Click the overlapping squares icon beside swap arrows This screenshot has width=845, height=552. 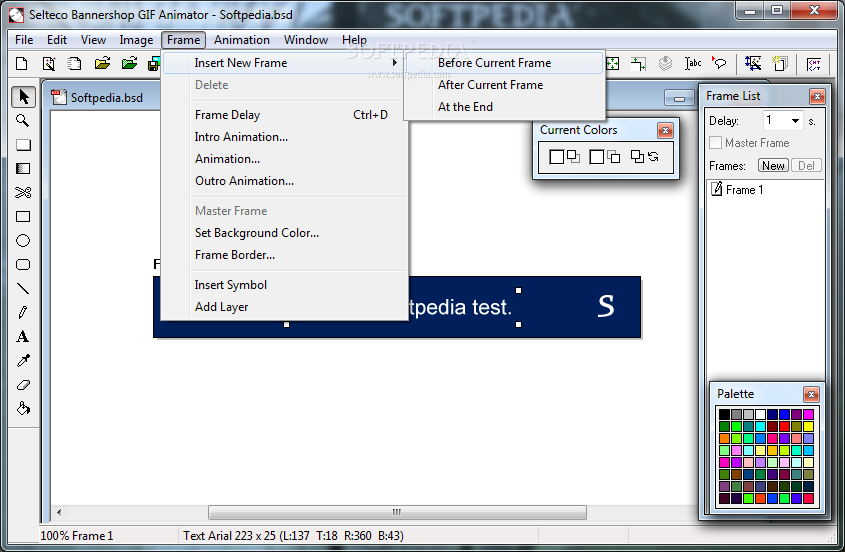pyautogui.click(x=637, y=156)
